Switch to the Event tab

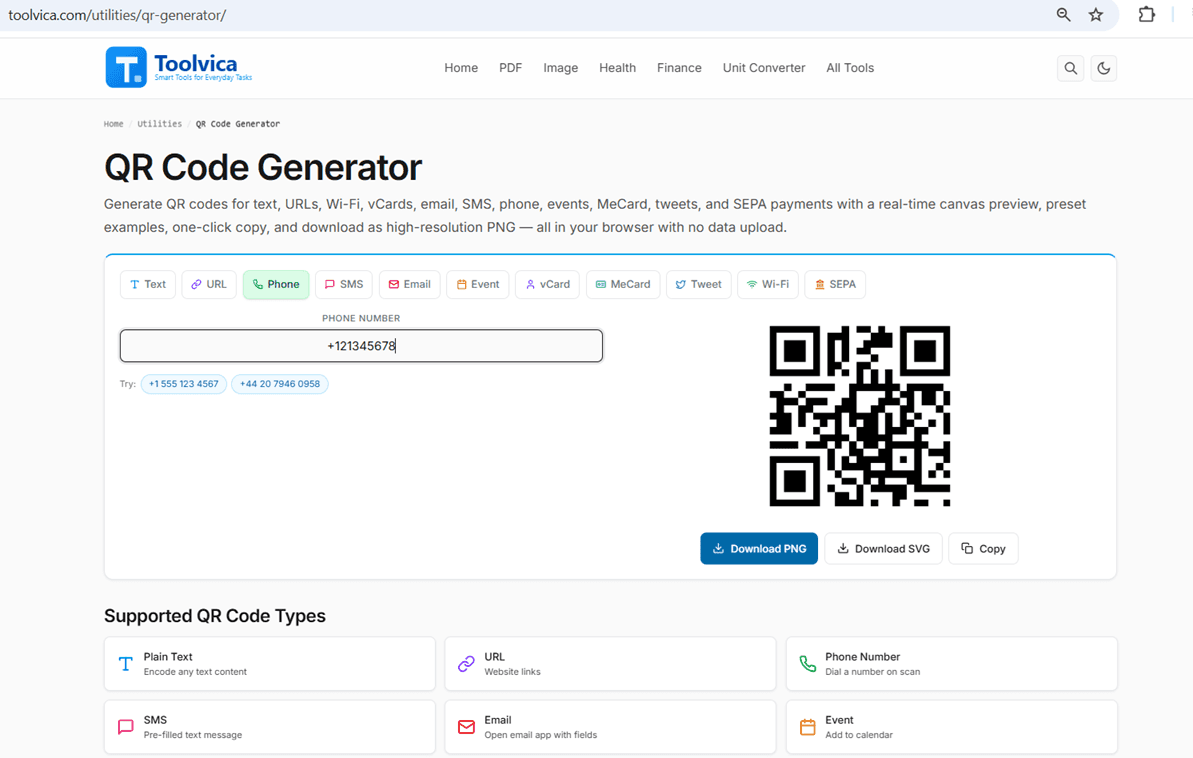(x=478, y=285)
